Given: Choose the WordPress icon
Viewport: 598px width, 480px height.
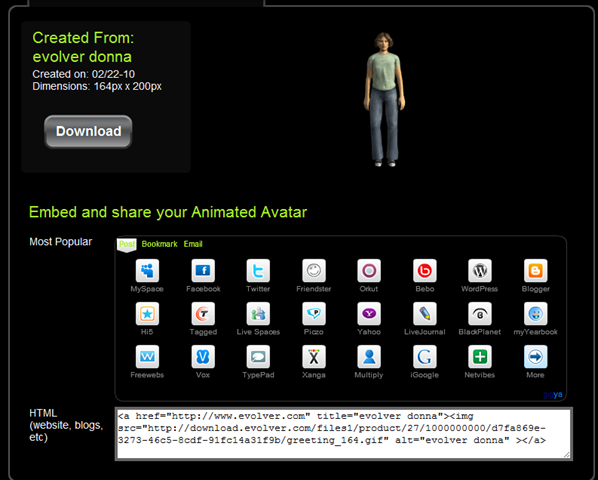Looking at the screenshot, I should click(x=480, y=271).
